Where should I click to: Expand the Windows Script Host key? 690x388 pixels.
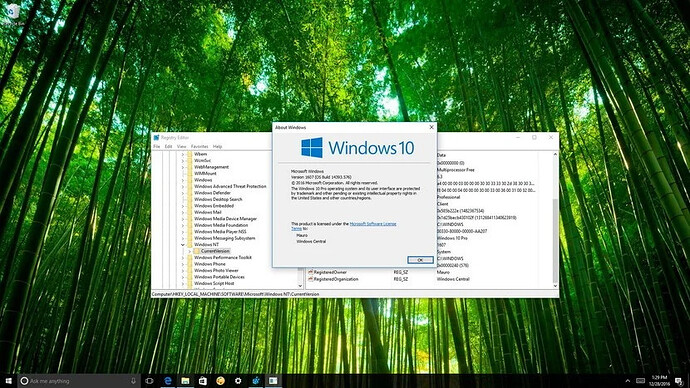(x=183, y=283)
